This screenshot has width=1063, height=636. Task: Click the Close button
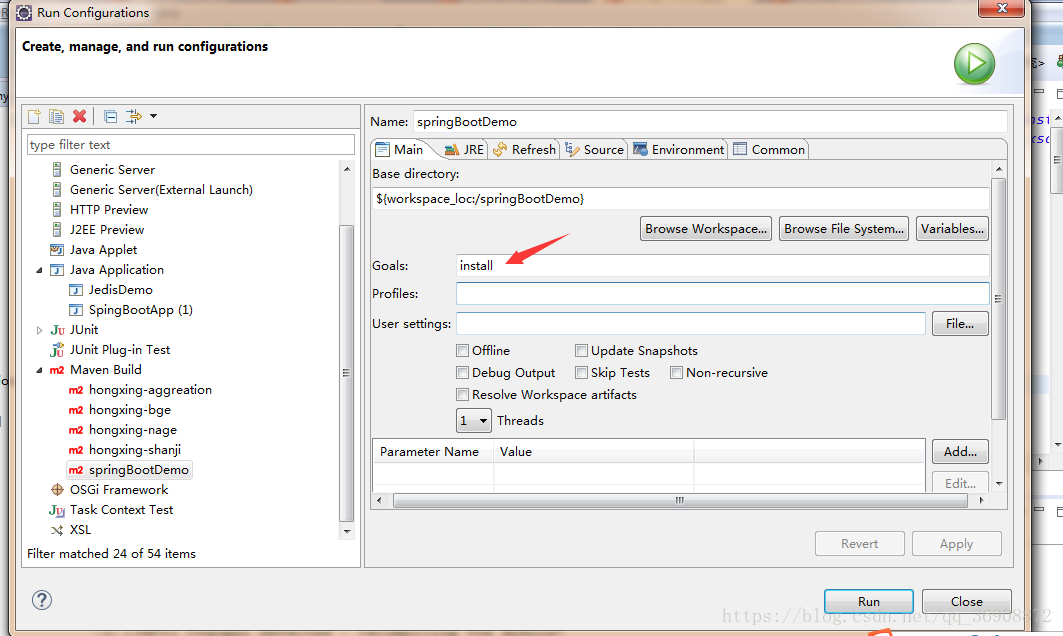click(967, 601)
